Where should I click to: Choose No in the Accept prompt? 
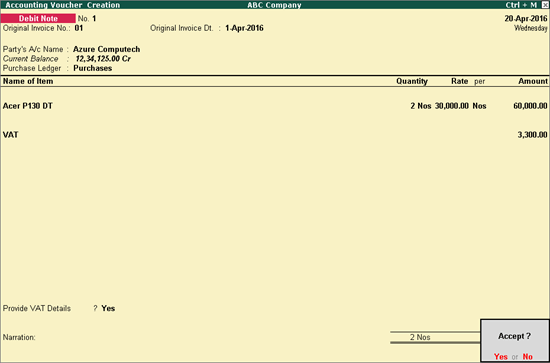528,357
